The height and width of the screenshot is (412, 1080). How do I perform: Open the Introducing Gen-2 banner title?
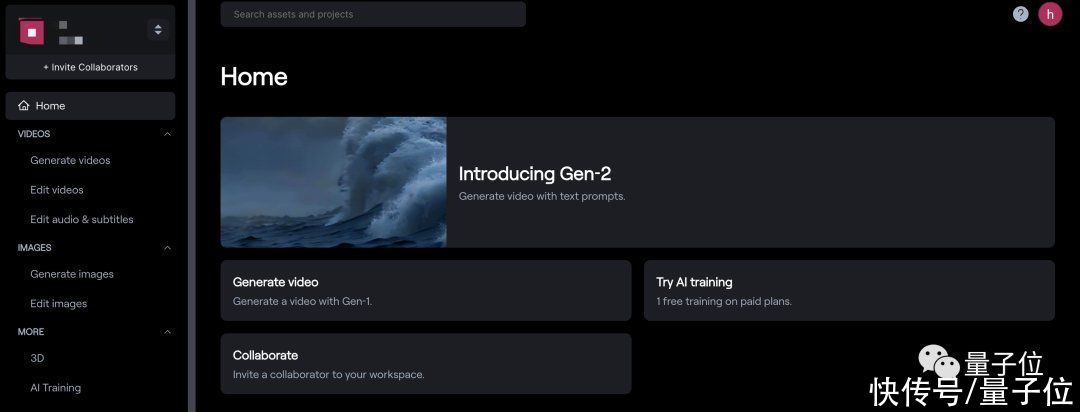(535, 173)
